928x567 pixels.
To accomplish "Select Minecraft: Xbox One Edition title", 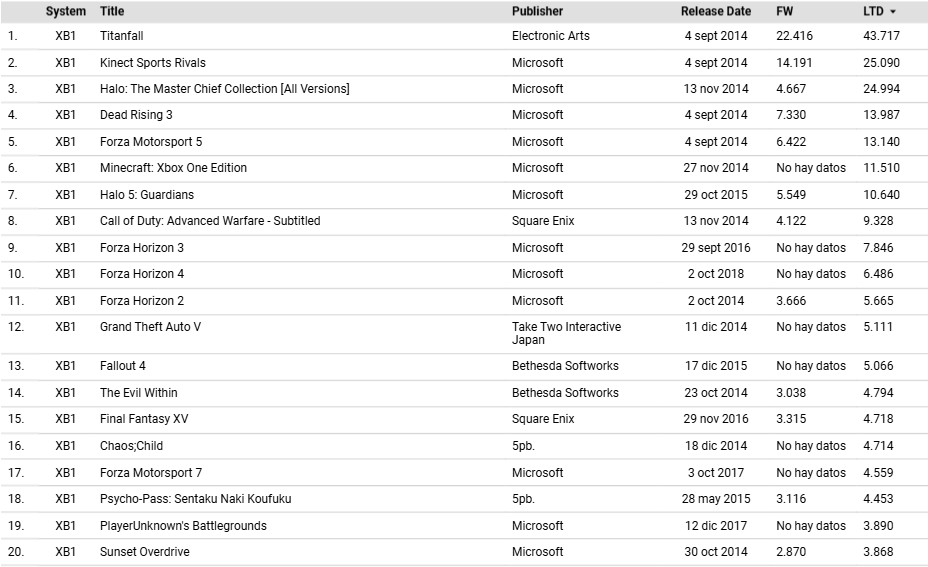I will [x=173, y=168].
